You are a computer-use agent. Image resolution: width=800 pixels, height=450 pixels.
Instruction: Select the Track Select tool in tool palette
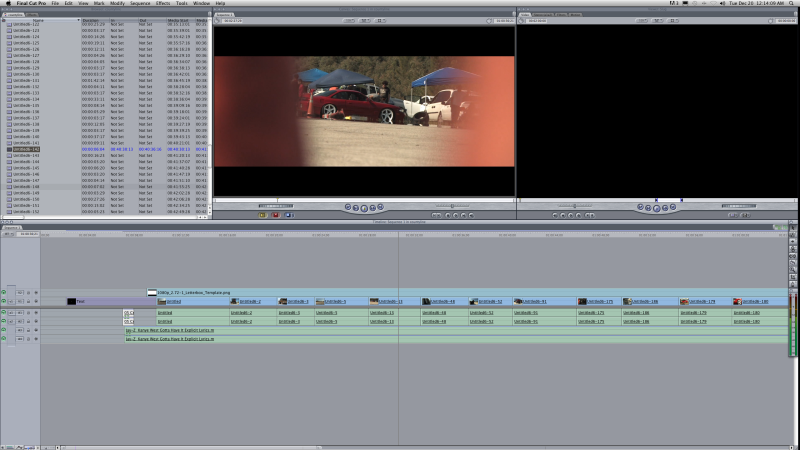tap(792, 242)
